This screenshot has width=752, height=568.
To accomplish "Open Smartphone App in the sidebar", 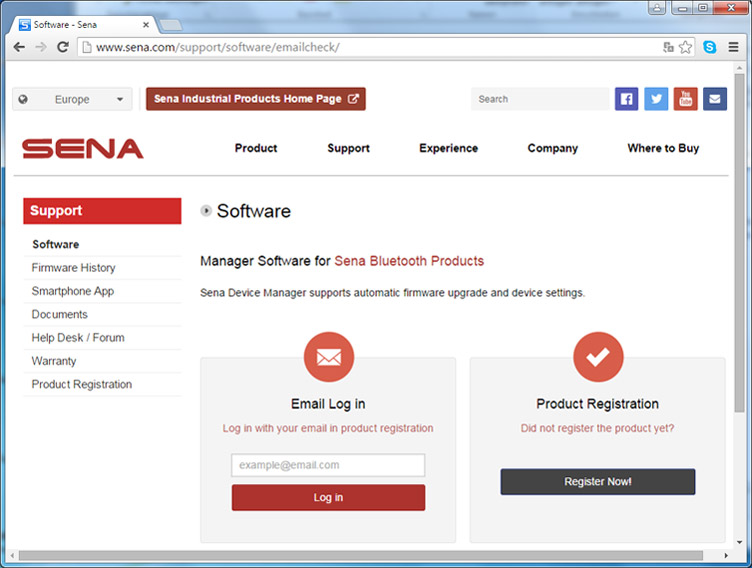I will (x=72, y=291).
